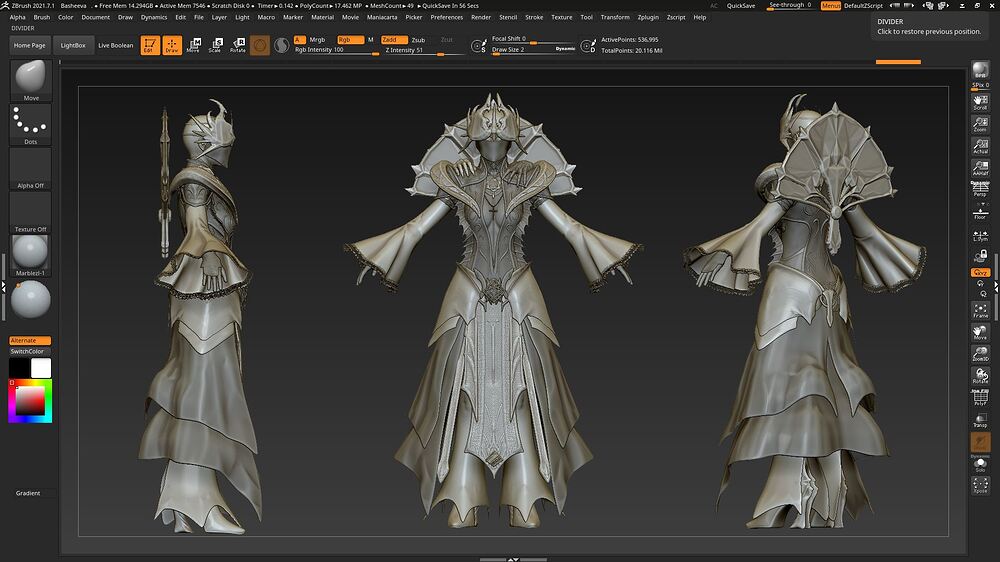Screen dimensions: 1000x562
Task: Click the Zoom canvas icon
Action: coord(980,124)
